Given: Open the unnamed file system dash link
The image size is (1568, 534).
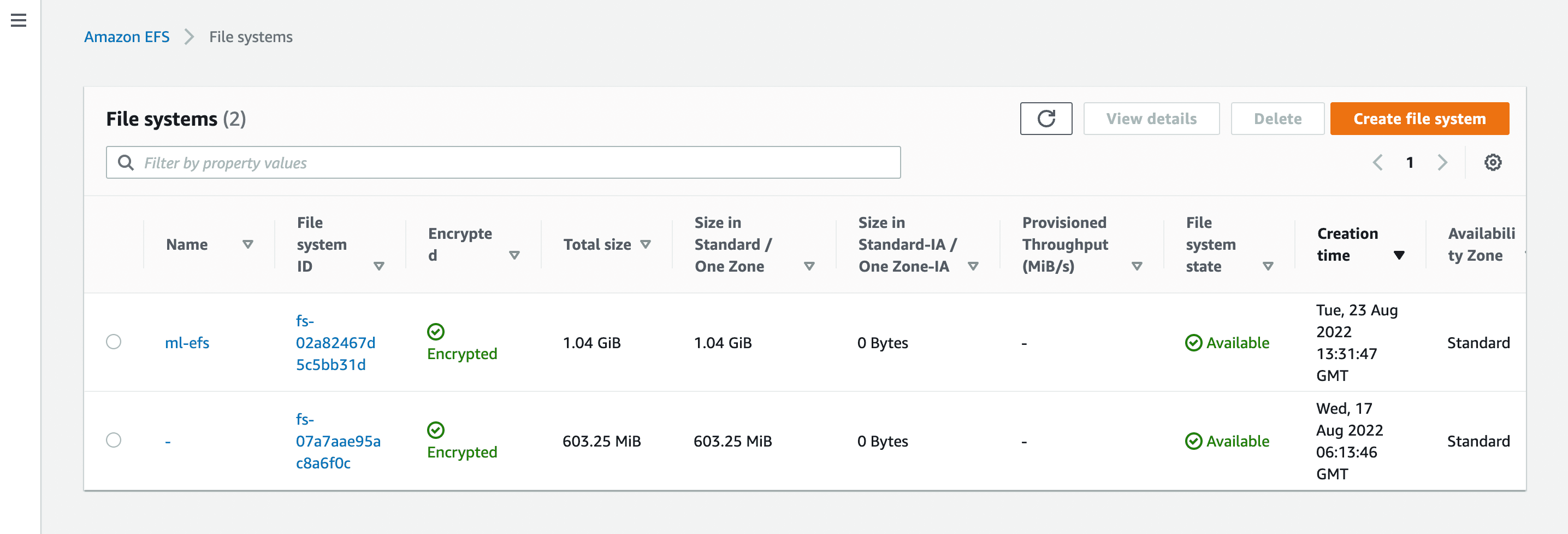Looking at the screenshot, I should click(x=167, y=442).
